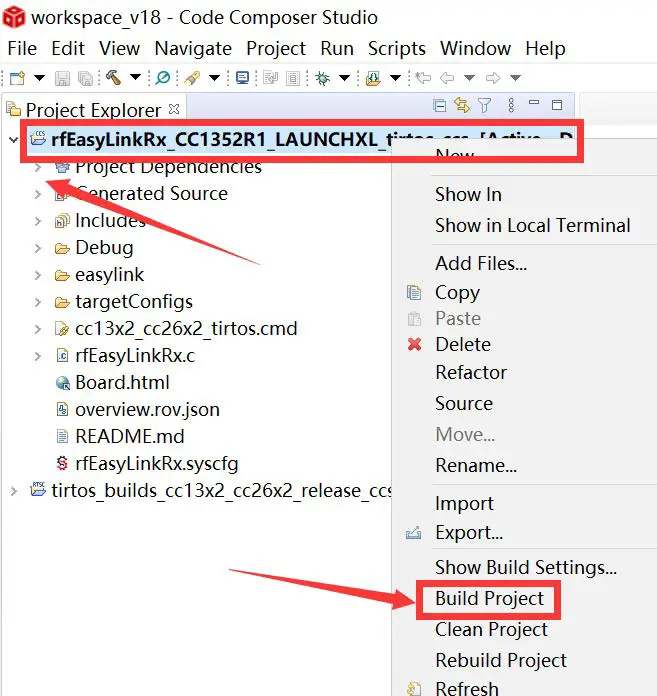Image resolution: width=657 pixels, height=696 pixels.
Task: Choose Show In from context menu
Action: (468, 194)
